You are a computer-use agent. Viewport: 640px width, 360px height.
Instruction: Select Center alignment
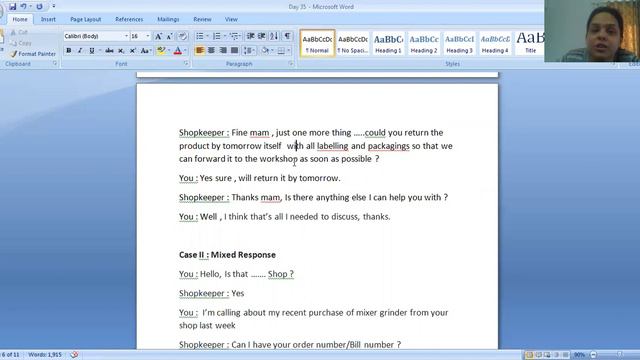(211, 51)
